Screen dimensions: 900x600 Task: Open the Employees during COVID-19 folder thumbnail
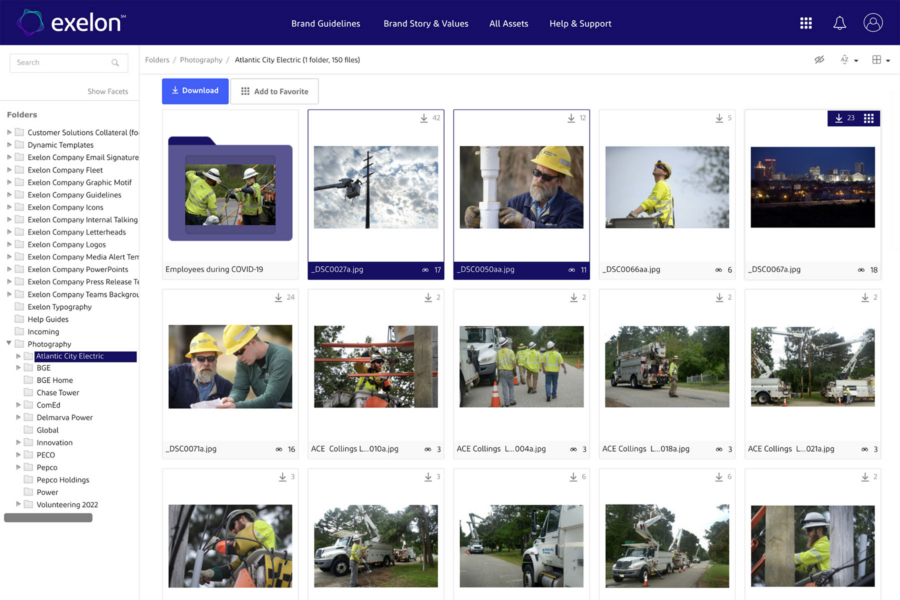coord(231,190)
